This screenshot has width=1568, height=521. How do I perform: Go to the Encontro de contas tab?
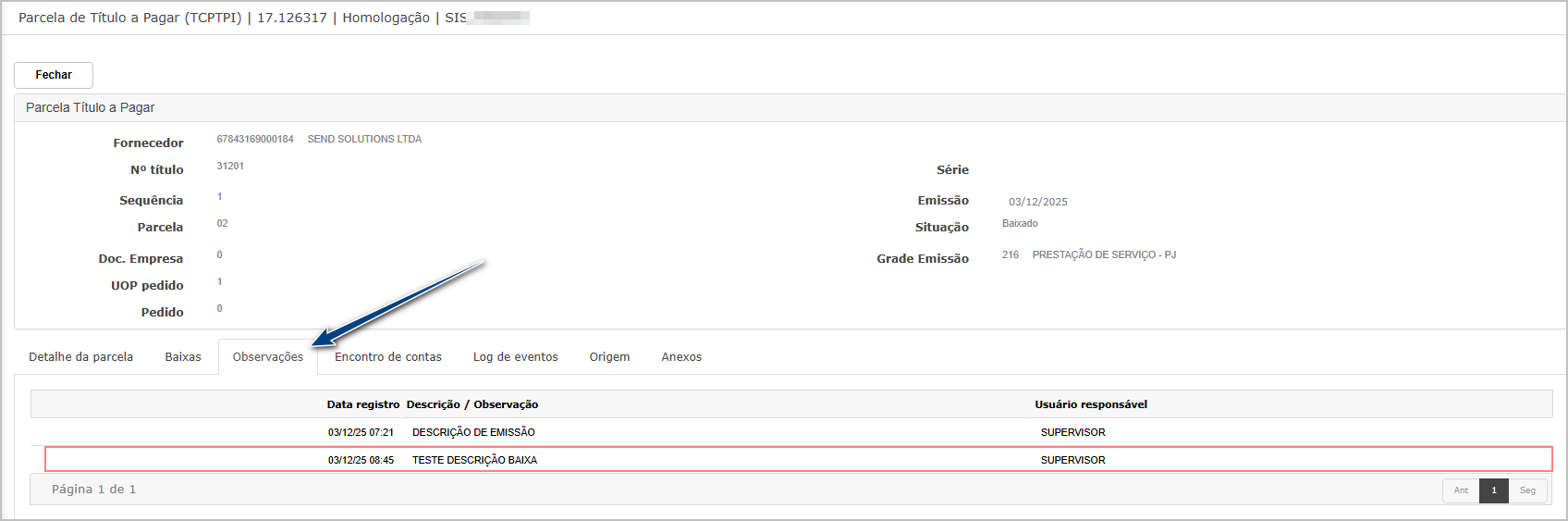[x=388, y=357]
